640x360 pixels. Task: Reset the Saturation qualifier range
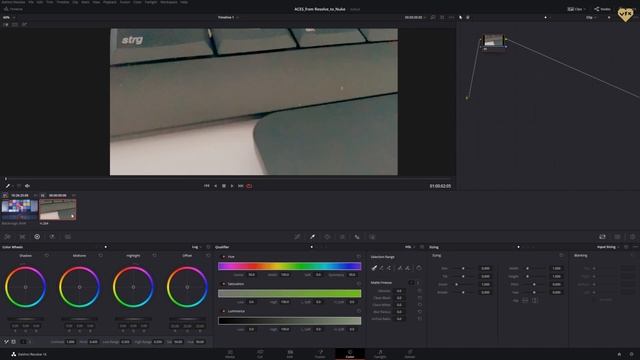359,284
